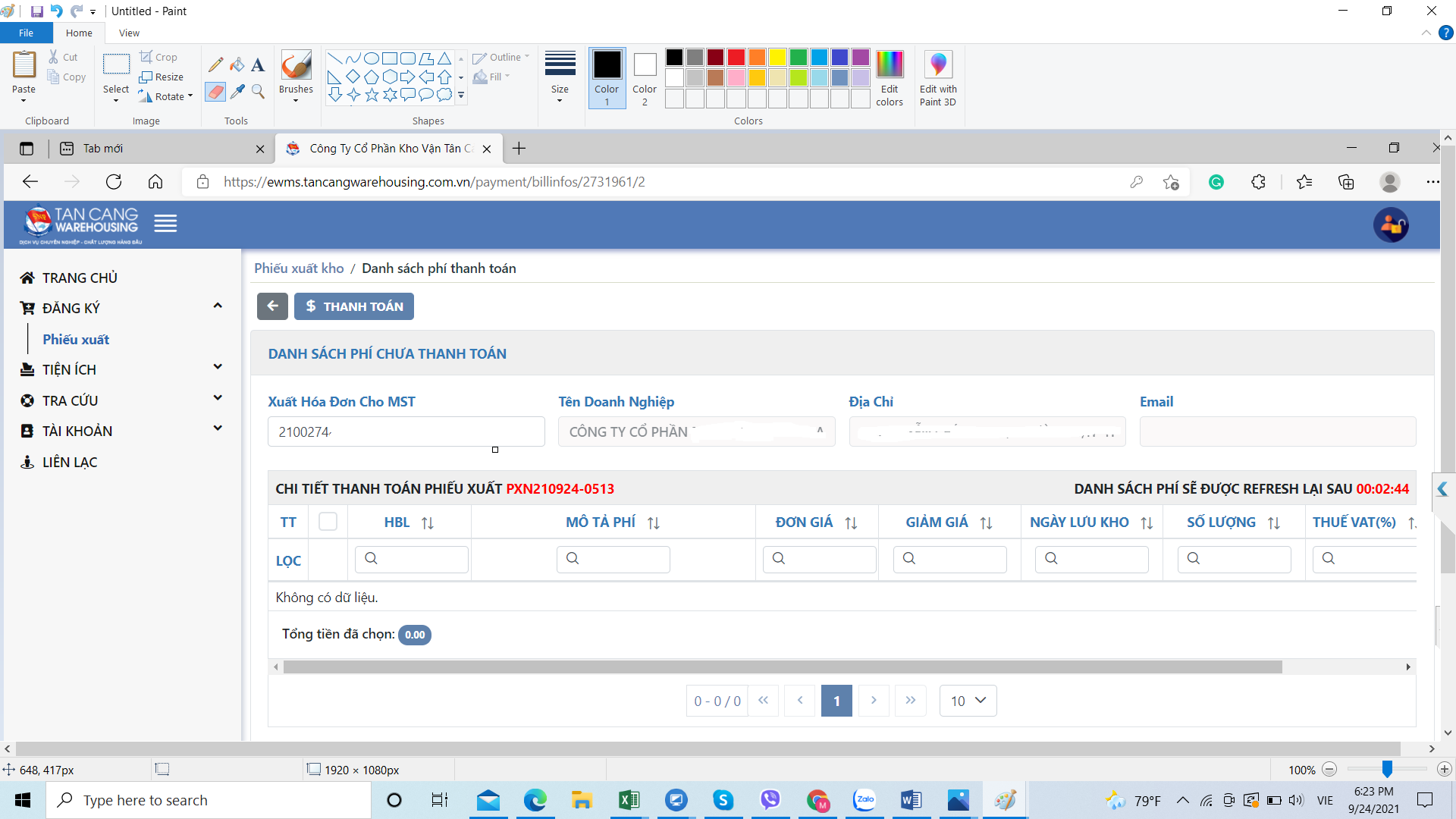Switch to the View ribbon tab
Image resolution: width=1456 pixels, height=819 pixels.
(129, 33)
